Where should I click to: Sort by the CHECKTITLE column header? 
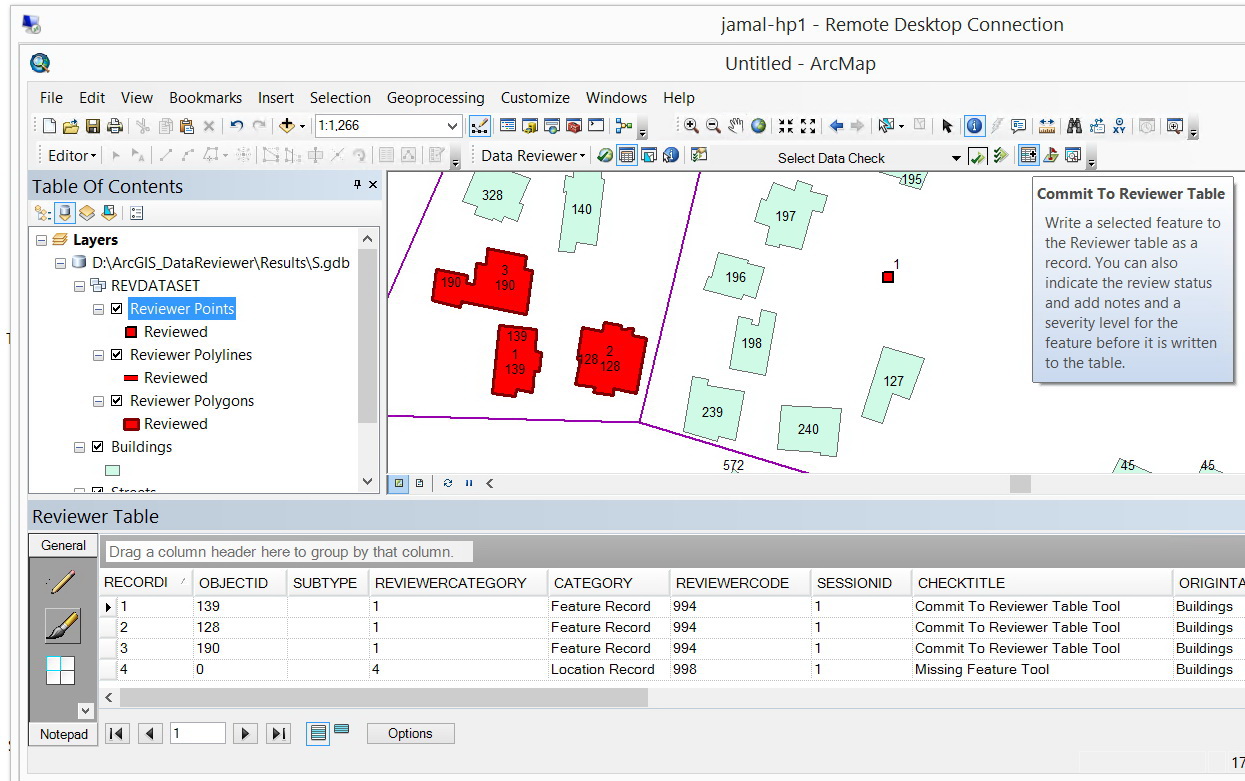[1041, 583]
